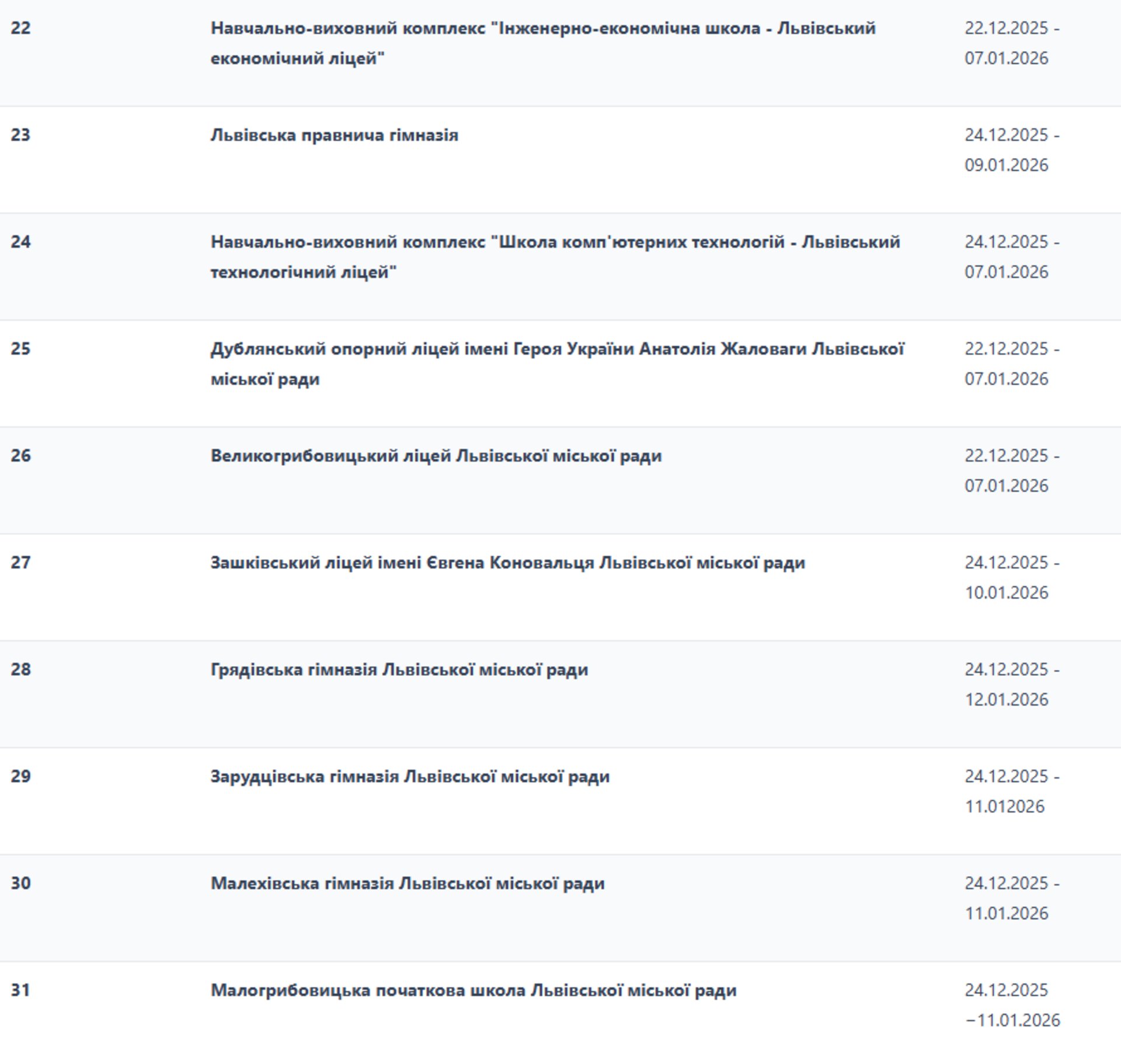
Task: Click Зашківський ліцей імені Євгена Коновальця
Action: pos(507,563)
